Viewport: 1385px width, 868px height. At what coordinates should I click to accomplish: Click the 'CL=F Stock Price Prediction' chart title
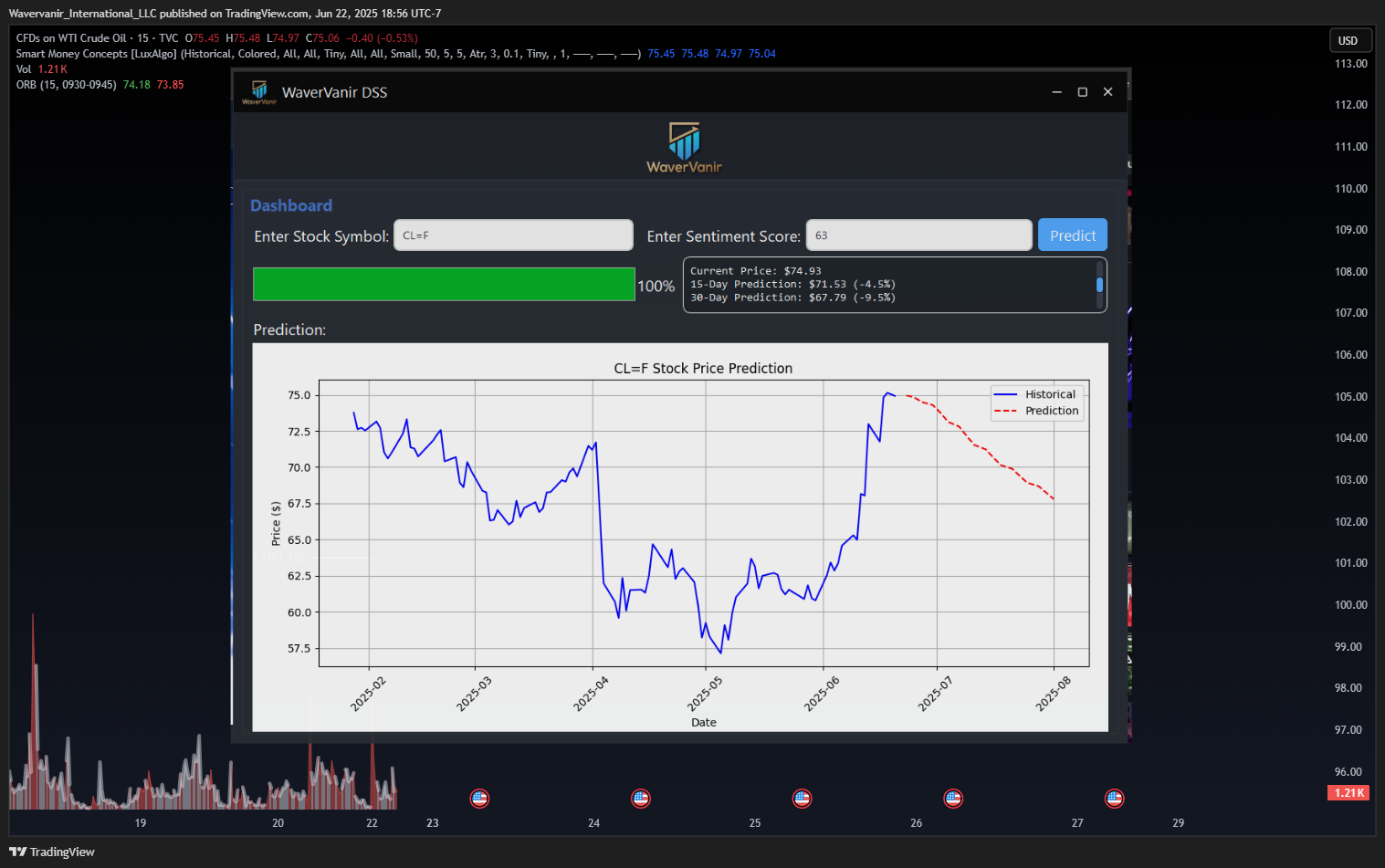pyautogui.click(x=703, y=368)
